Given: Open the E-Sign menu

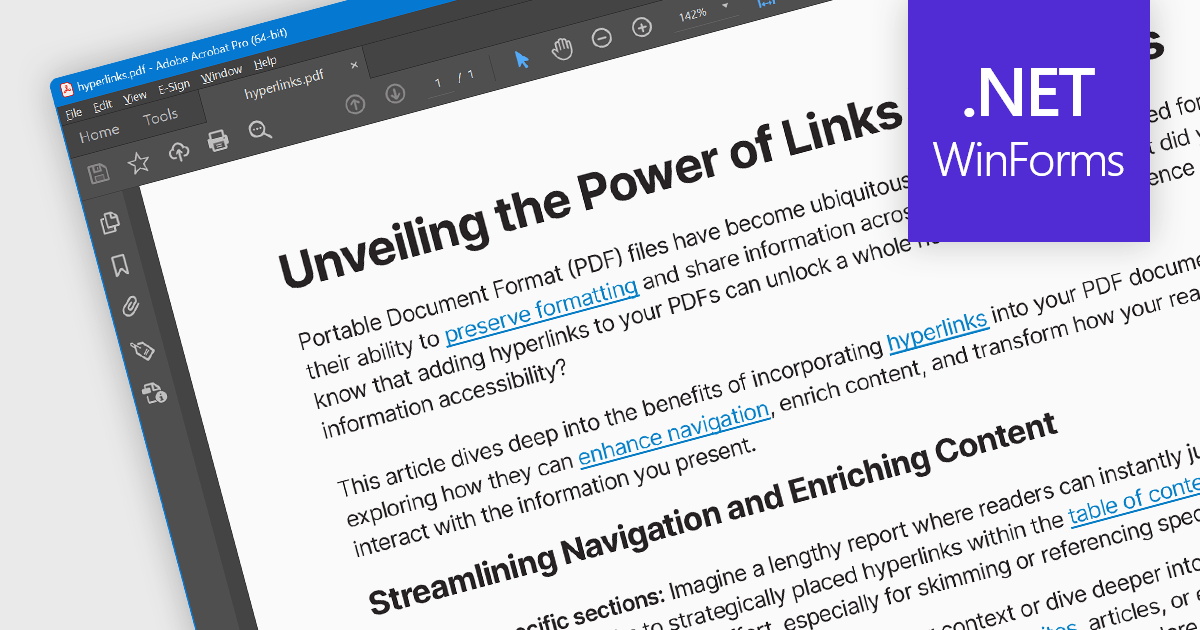Looking at the screenshot, I should [174, 87].
